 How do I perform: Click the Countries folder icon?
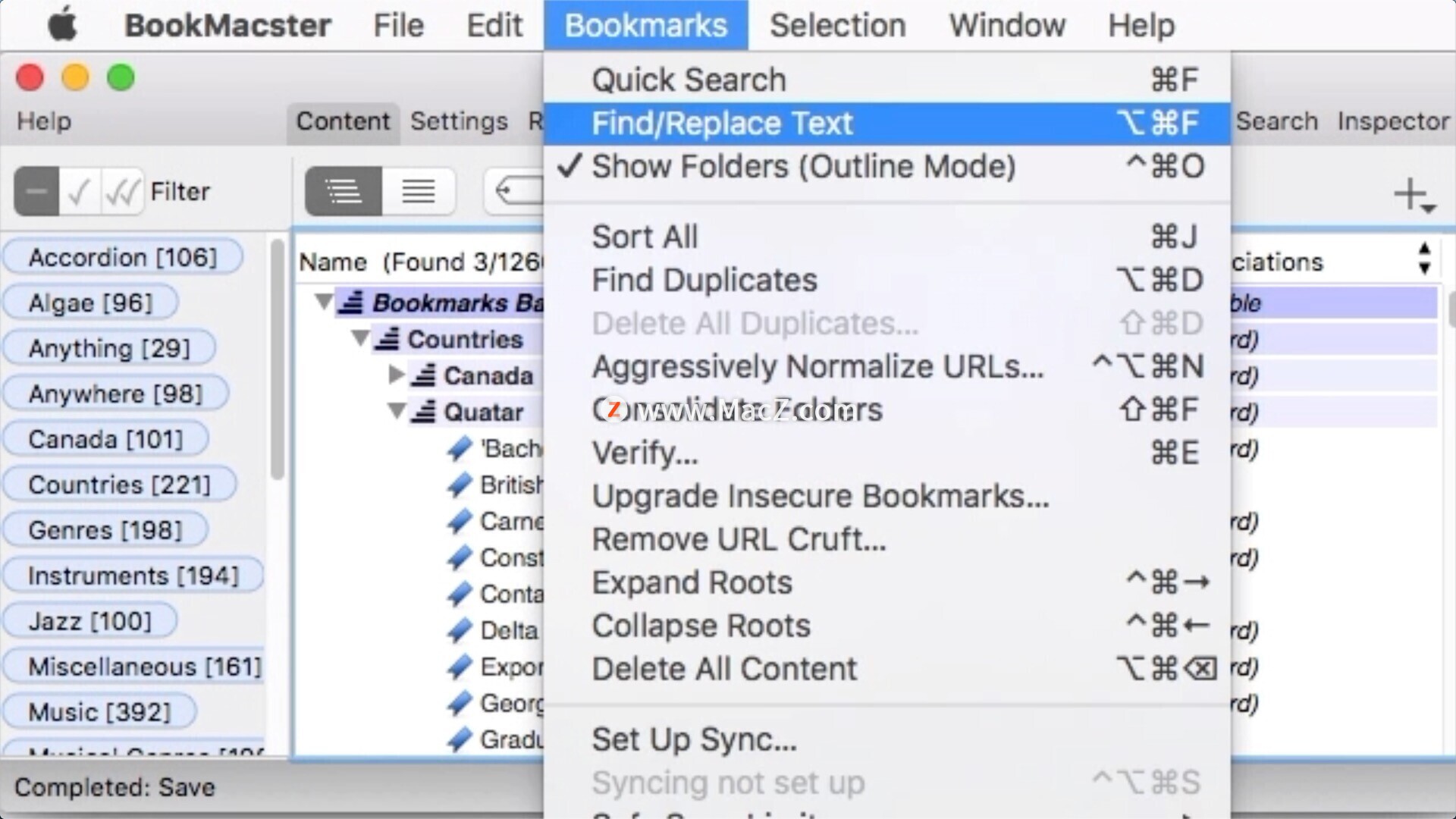pyautogui.click(x=387, y=339)
